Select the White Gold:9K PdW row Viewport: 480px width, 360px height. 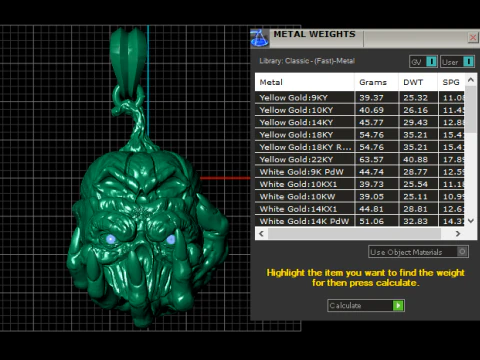click(x=360, y=172)
